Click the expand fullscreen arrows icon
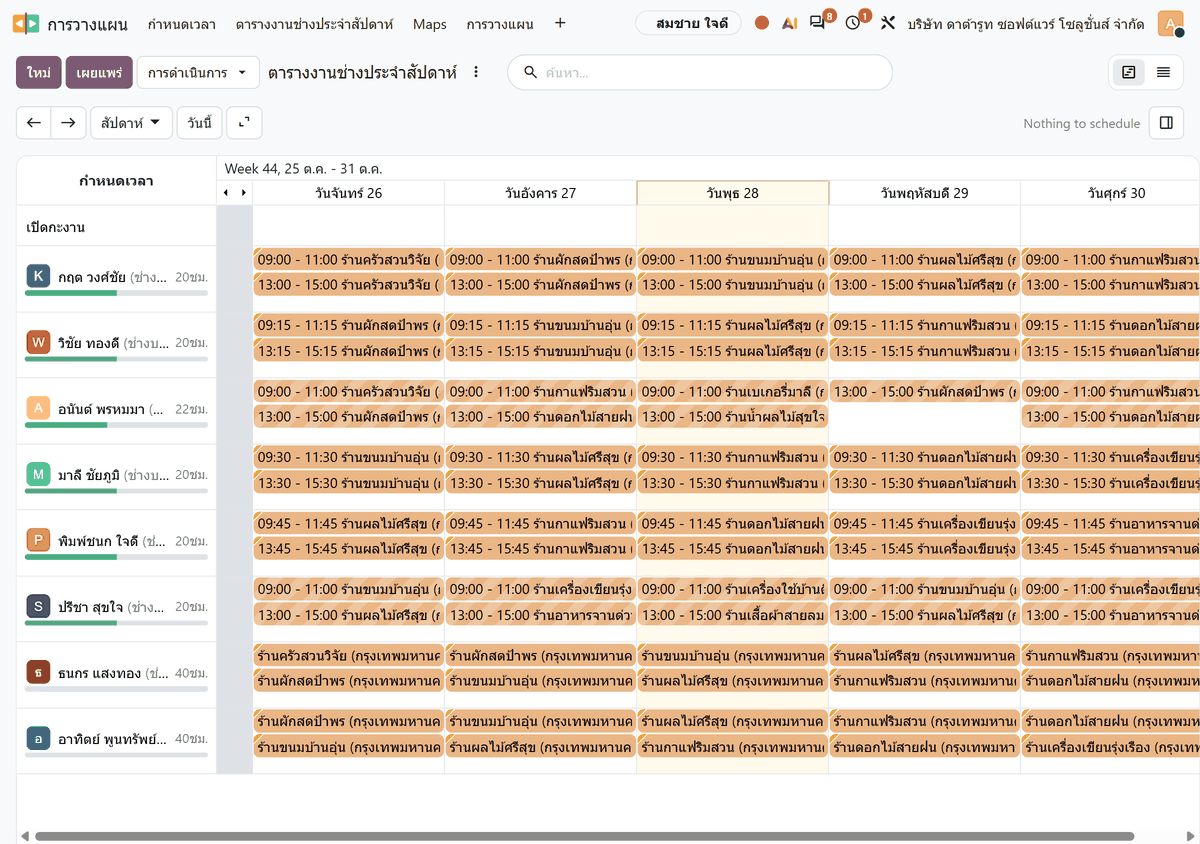The image size is (1200, 844). pyautogui.click(x=244, y=123)
